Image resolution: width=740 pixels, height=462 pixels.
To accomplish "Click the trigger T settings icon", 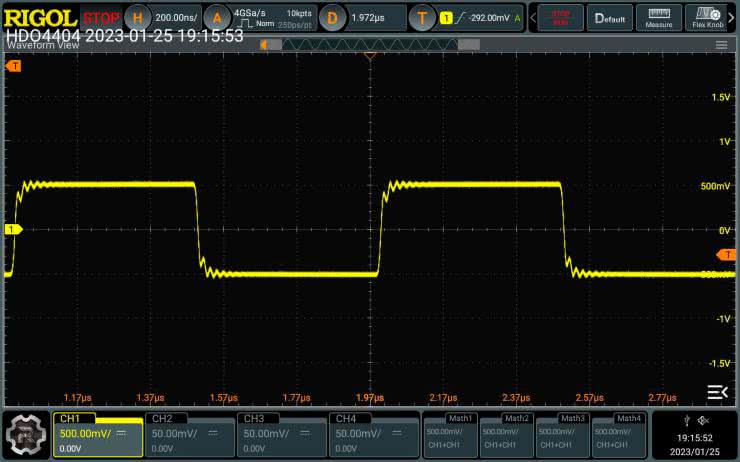I will (422, 17).
